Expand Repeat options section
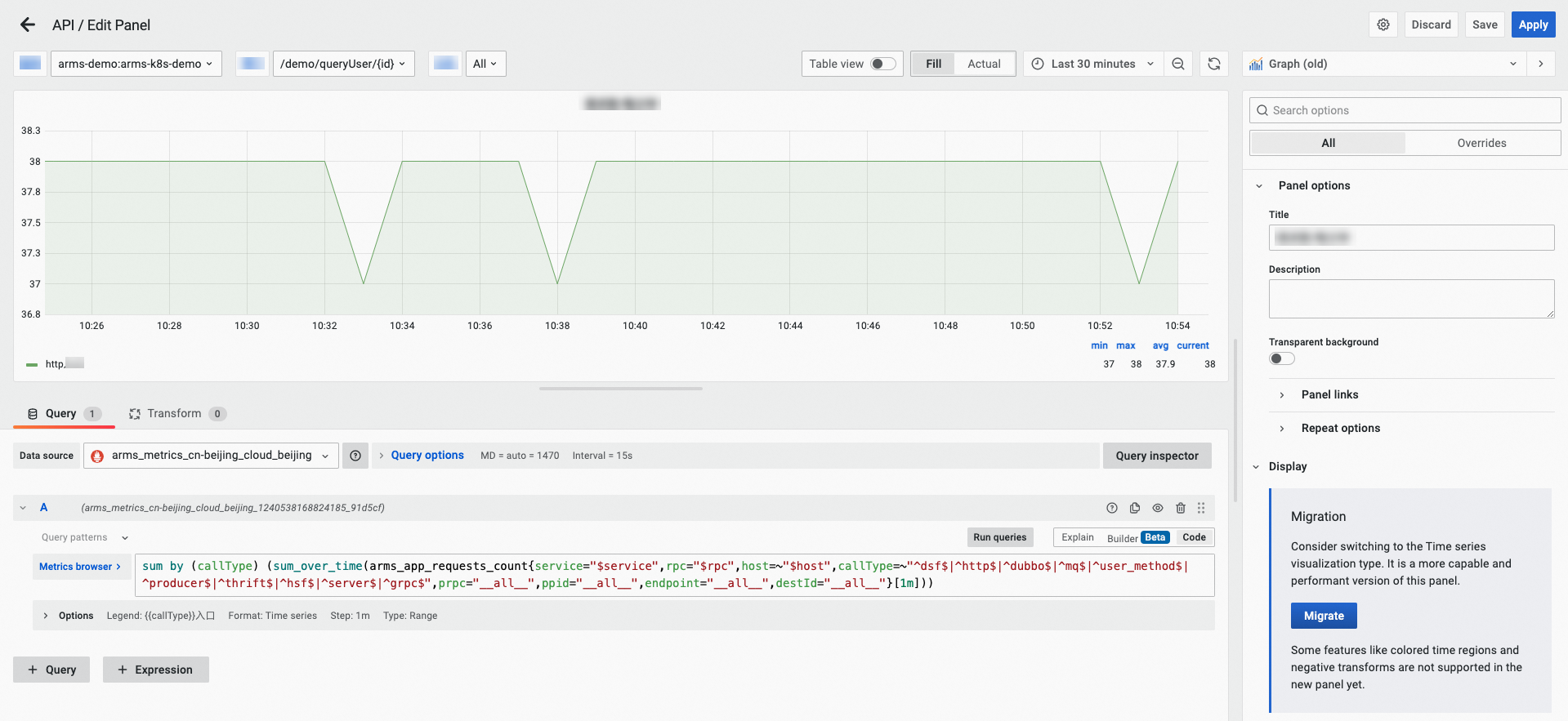This screenshot has width=1568, height=721. pyautogui.click(x=1282, y=428)
